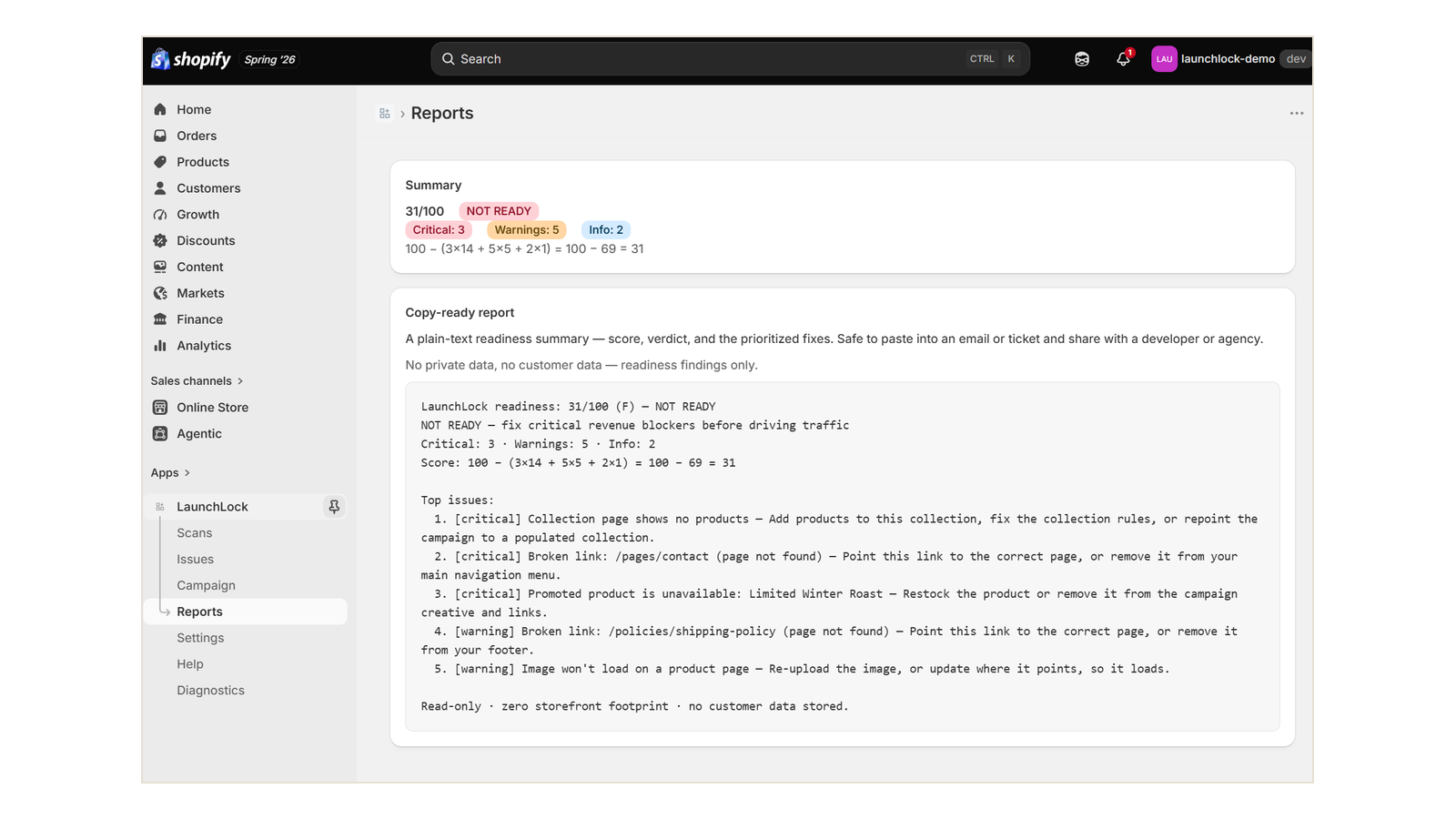Click the Products tag icon
This screenshot has height=819, width=1456.
click(x=160, y=162)
